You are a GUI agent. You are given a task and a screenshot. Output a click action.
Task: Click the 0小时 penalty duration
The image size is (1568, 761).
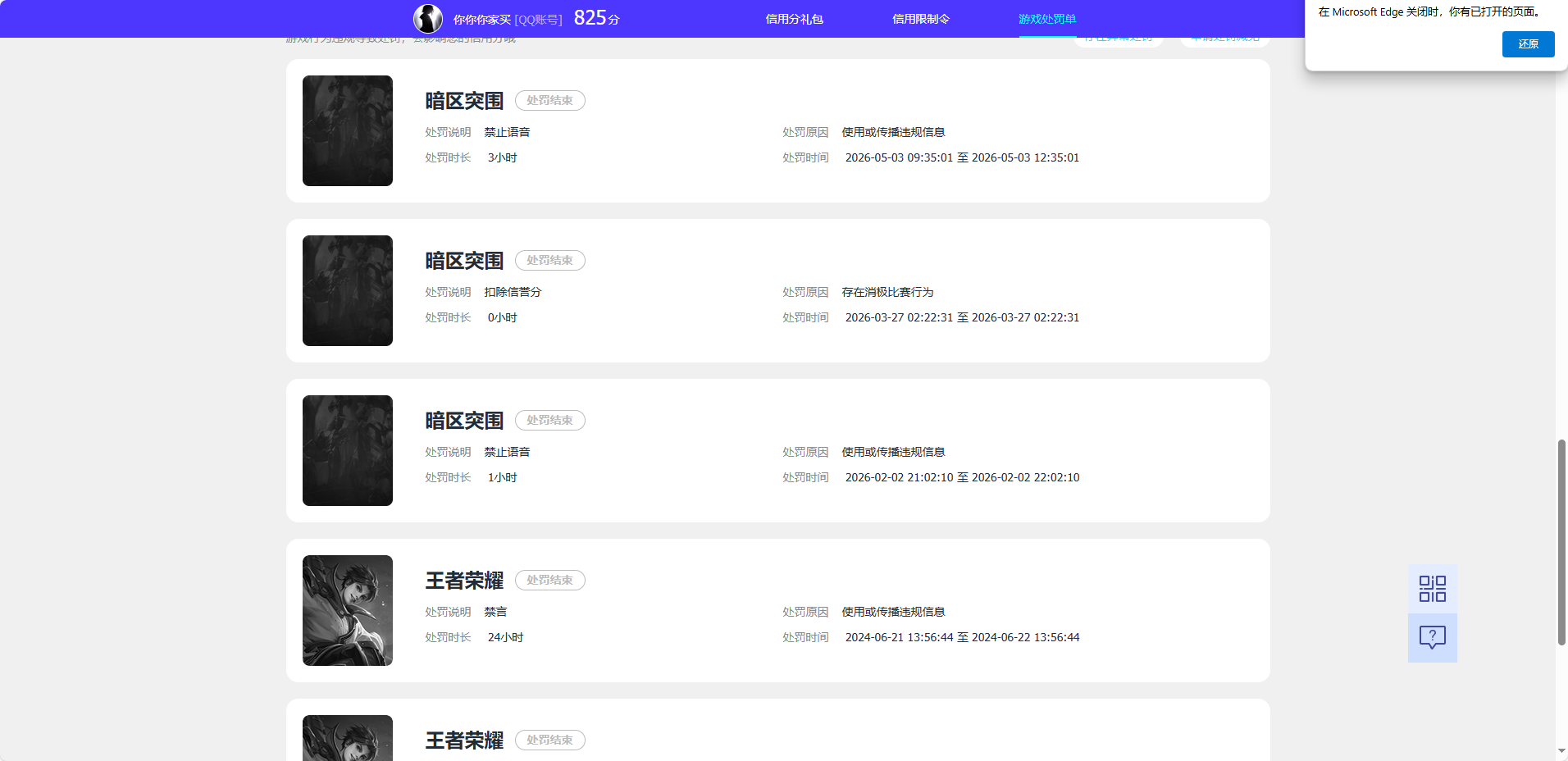pyautogui.click(x=502, y=317)
